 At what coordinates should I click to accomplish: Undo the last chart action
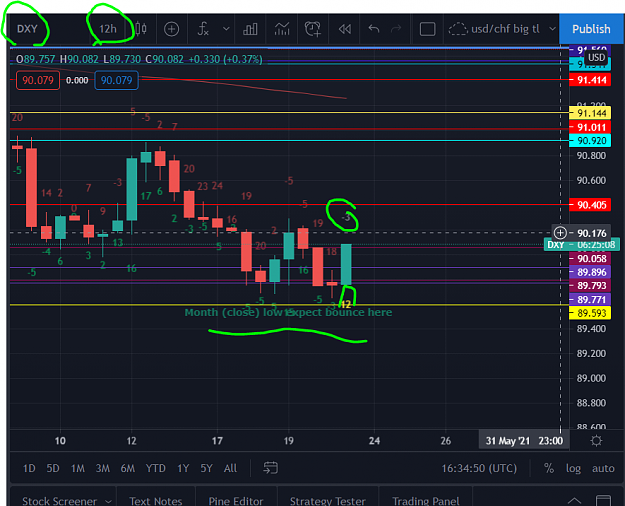(x=373, y=29)
